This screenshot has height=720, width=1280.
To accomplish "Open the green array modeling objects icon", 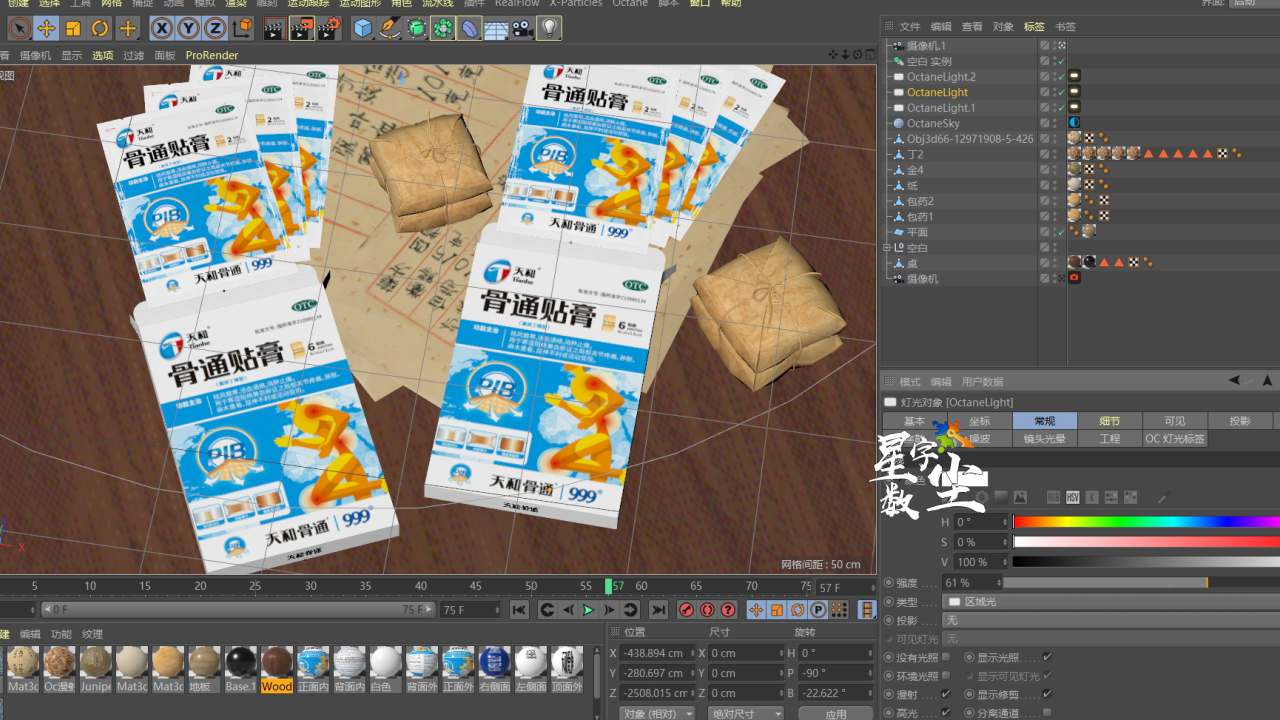I will pyautogui.click(x=443, y=28).
